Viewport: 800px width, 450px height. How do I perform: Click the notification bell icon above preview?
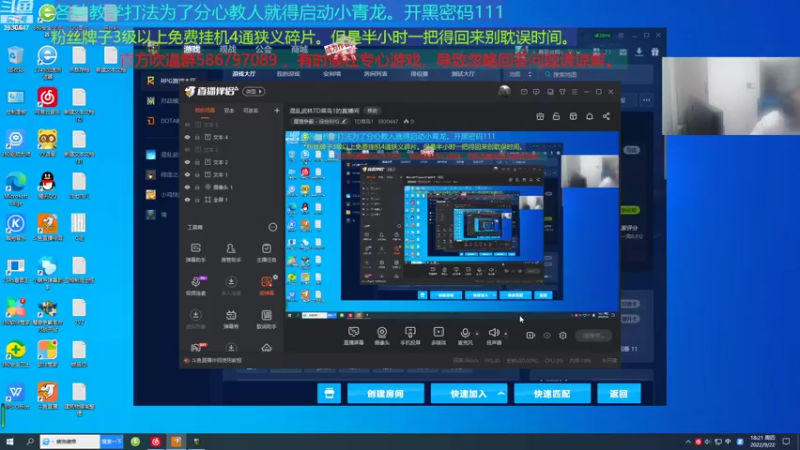(589, 116)
